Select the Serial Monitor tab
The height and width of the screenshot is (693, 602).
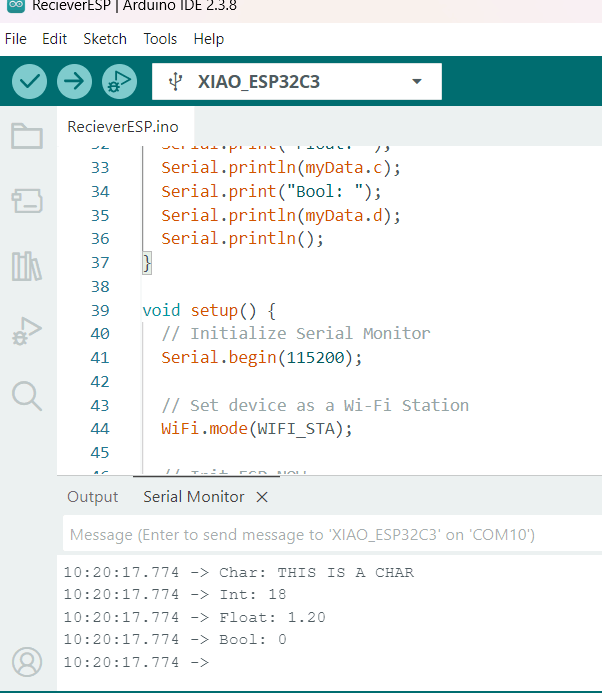pos(194,497)
